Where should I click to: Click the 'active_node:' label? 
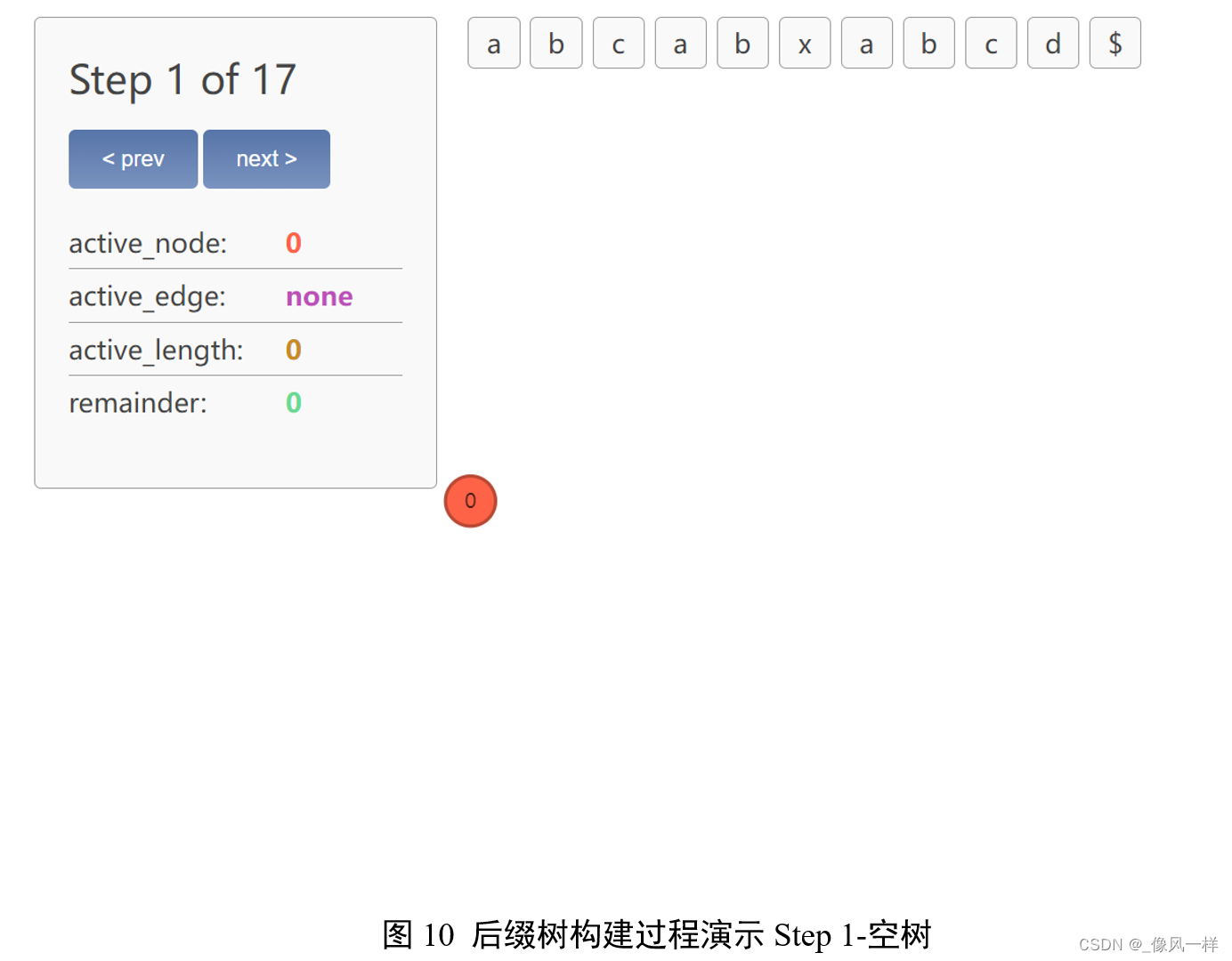(148, 243)
